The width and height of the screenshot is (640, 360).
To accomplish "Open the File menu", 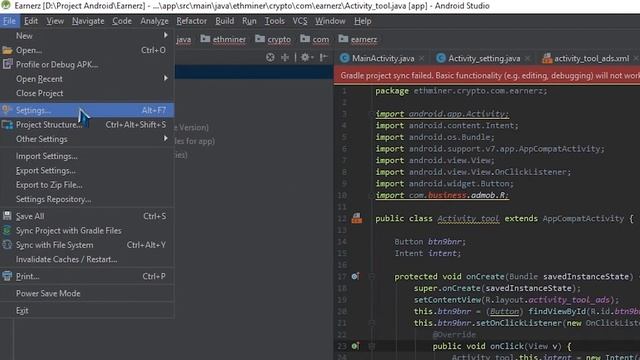I will [9, 21].
